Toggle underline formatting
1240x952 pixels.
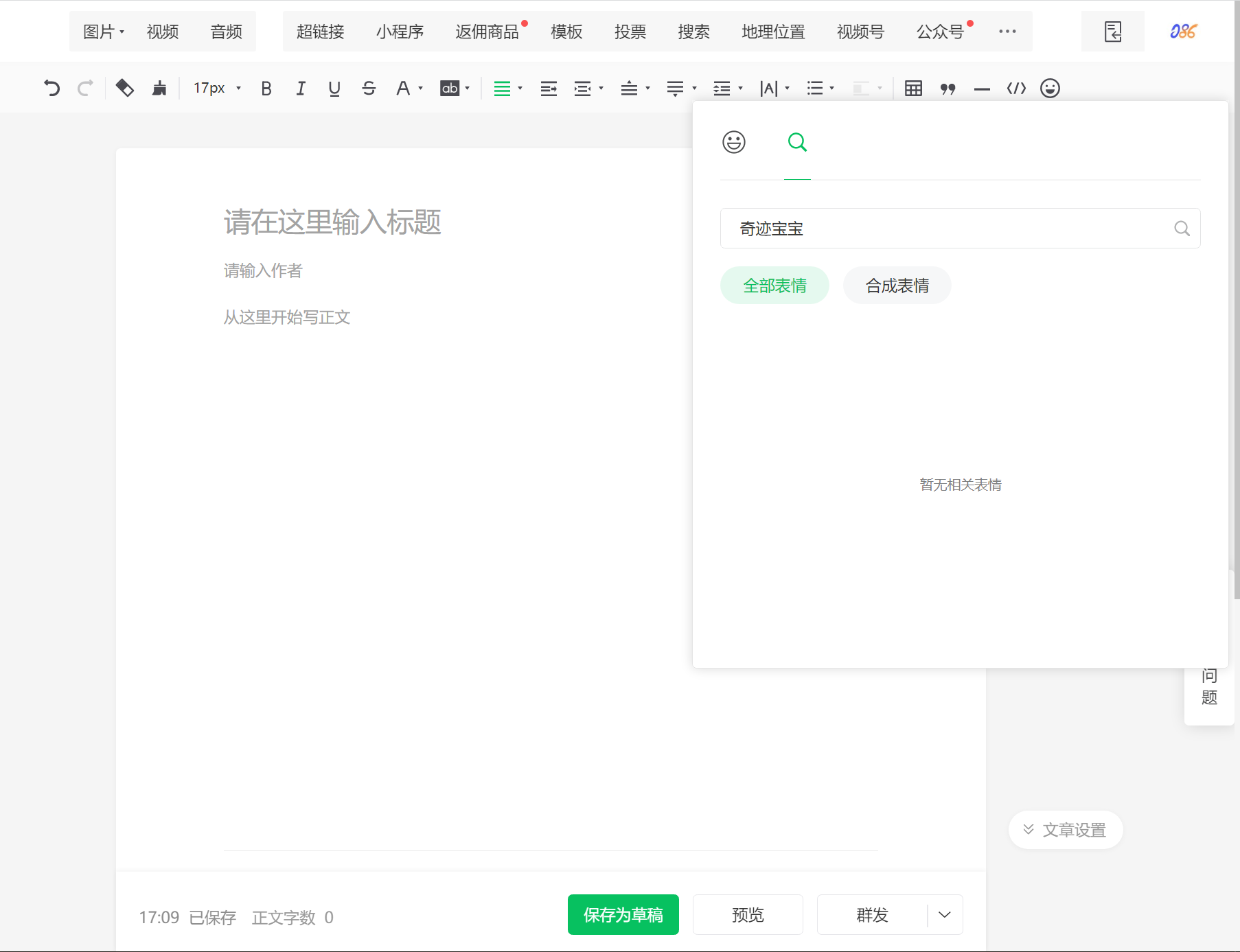pyautogui.click(x=334, y=88)
